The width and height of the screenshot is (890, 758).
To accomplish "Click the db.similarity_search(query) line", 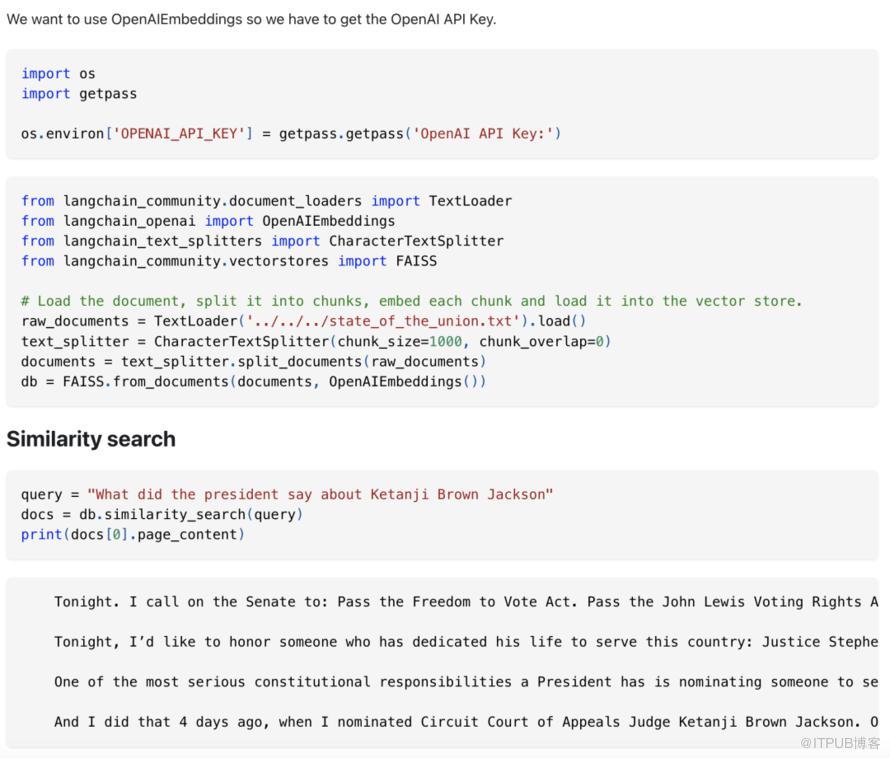I will (162, 514).
